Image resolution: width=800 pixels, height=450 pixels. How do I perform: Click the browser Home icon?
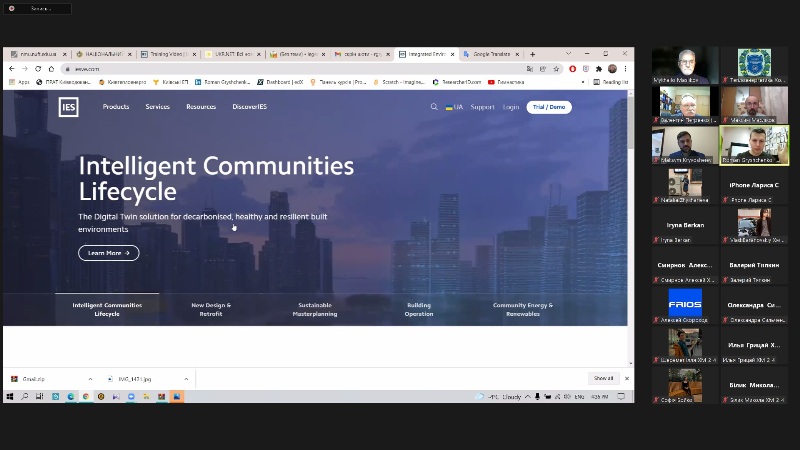[x=51, y=68]
